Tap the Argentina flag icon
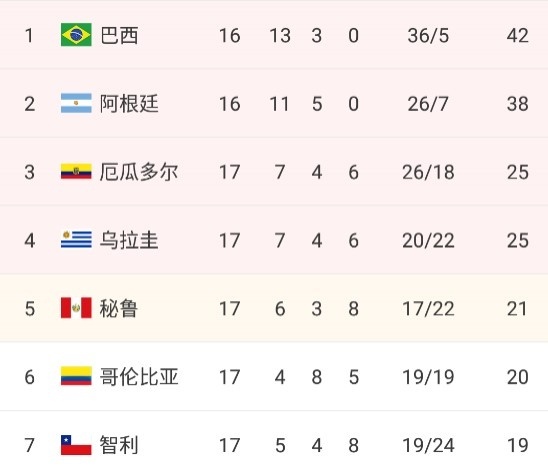The width and height of the screenshot is (548, 474). [76, 103]
